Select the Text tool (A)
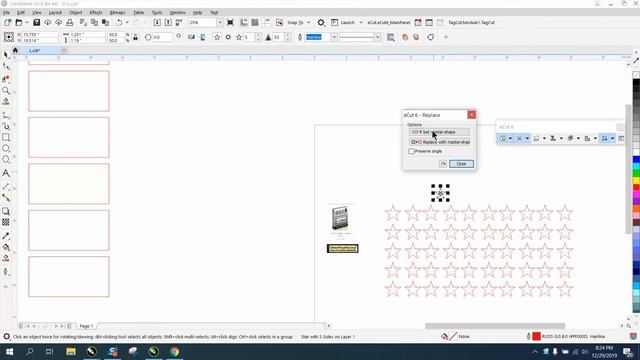640x360 pixels. tap(6, 173)
